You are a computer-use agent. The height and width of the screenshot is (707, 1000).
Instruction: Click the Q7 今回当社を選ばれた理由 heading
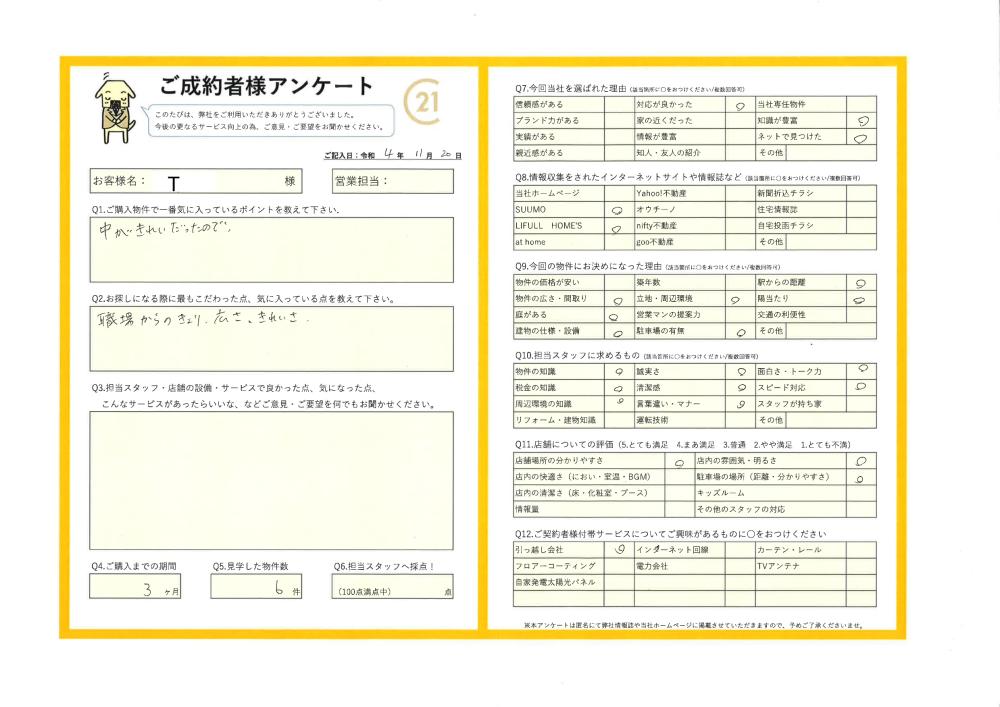point(629,89)
